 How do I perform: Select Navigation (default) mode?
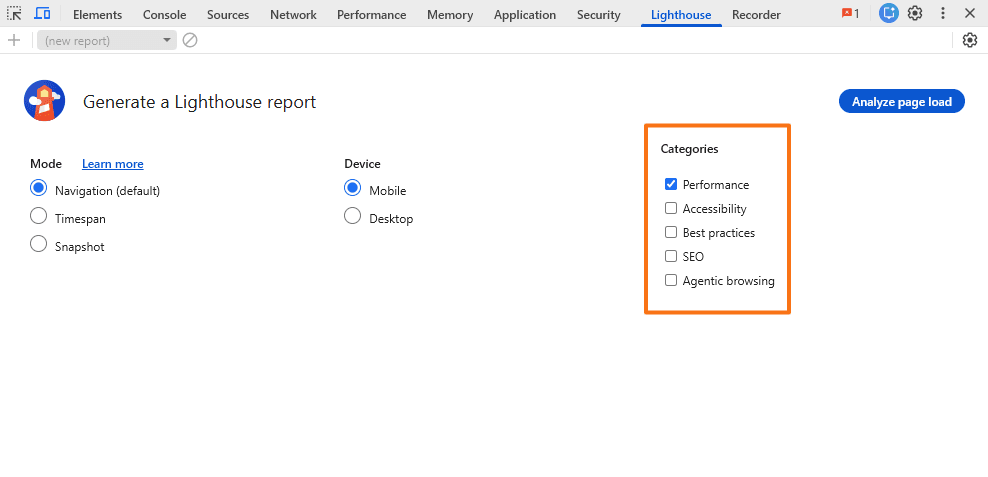pos(38,188)
